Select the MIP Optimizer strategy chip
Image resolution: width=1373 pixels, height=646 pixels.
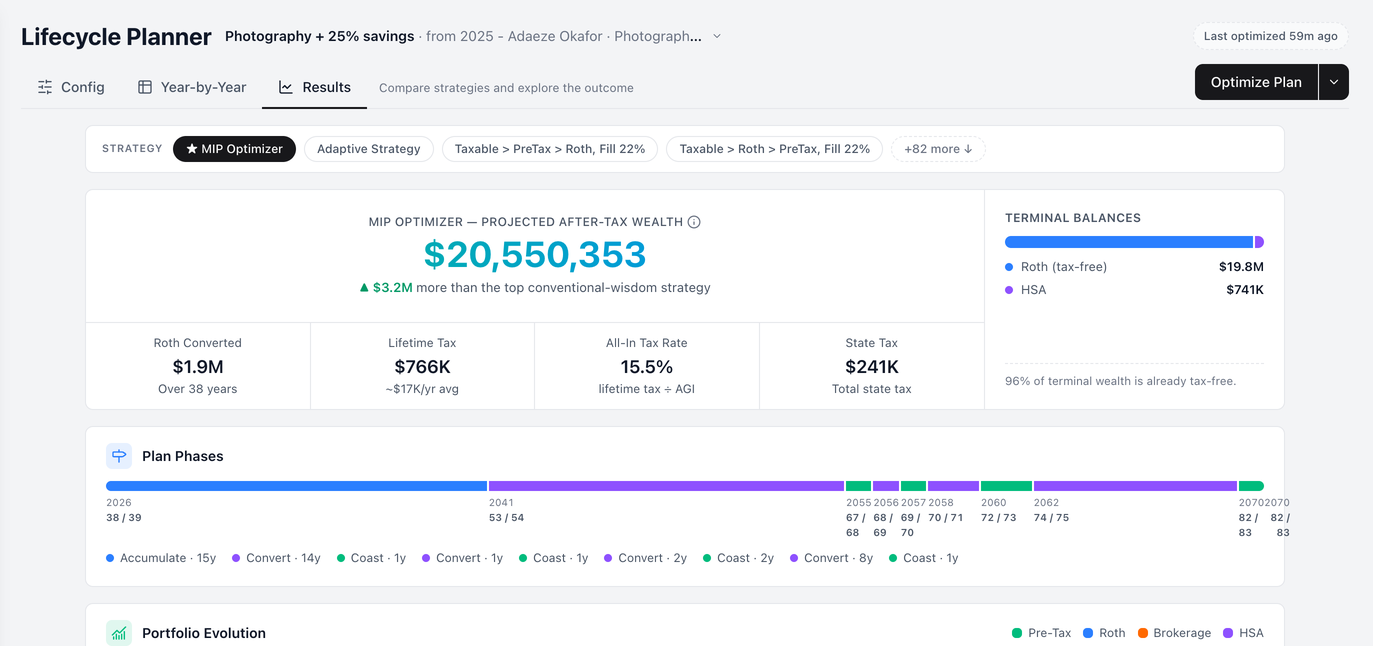[x=234, y=149]
